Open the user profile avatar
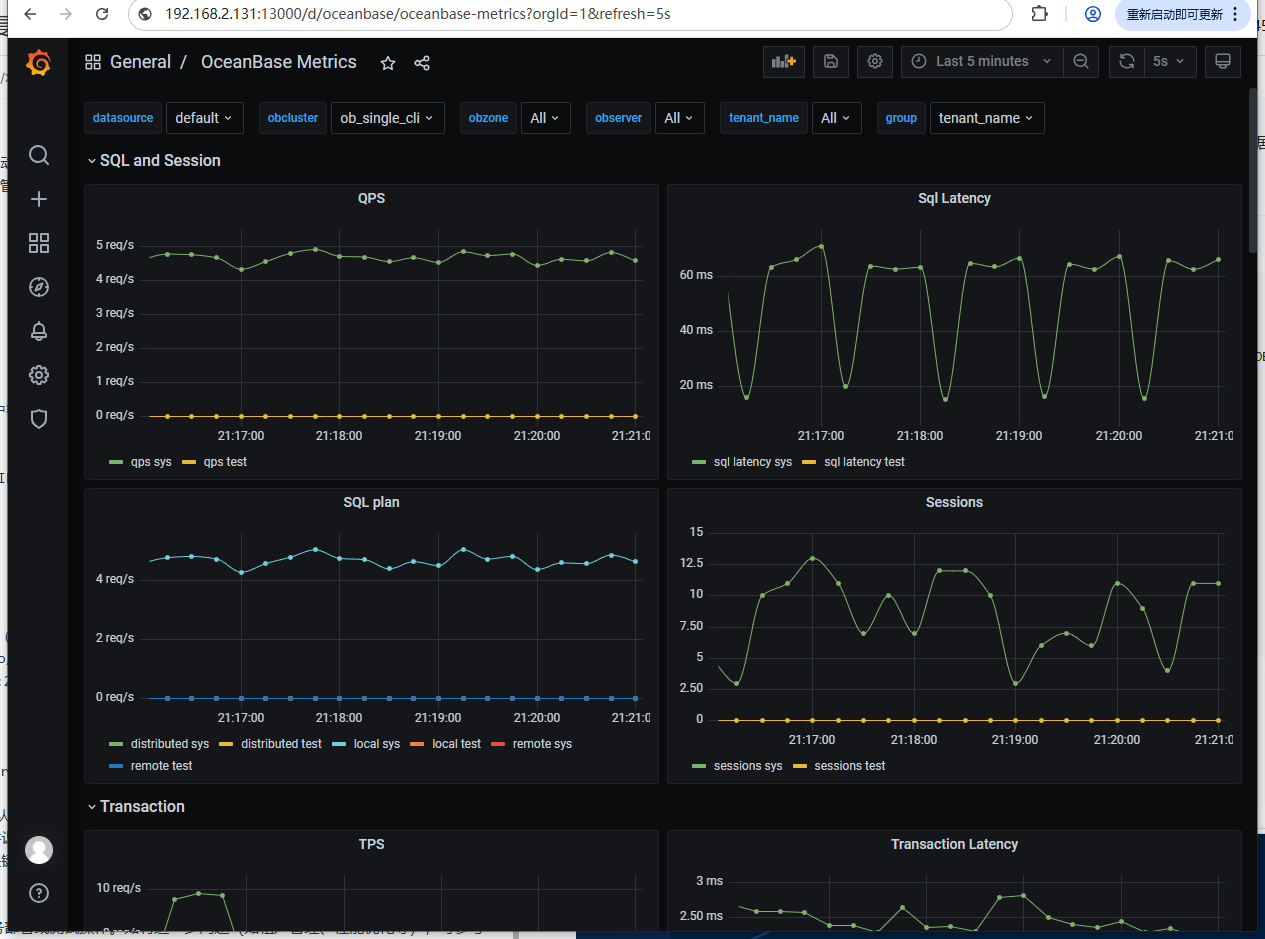1265x939 pixels. click(x=39, y=850)
